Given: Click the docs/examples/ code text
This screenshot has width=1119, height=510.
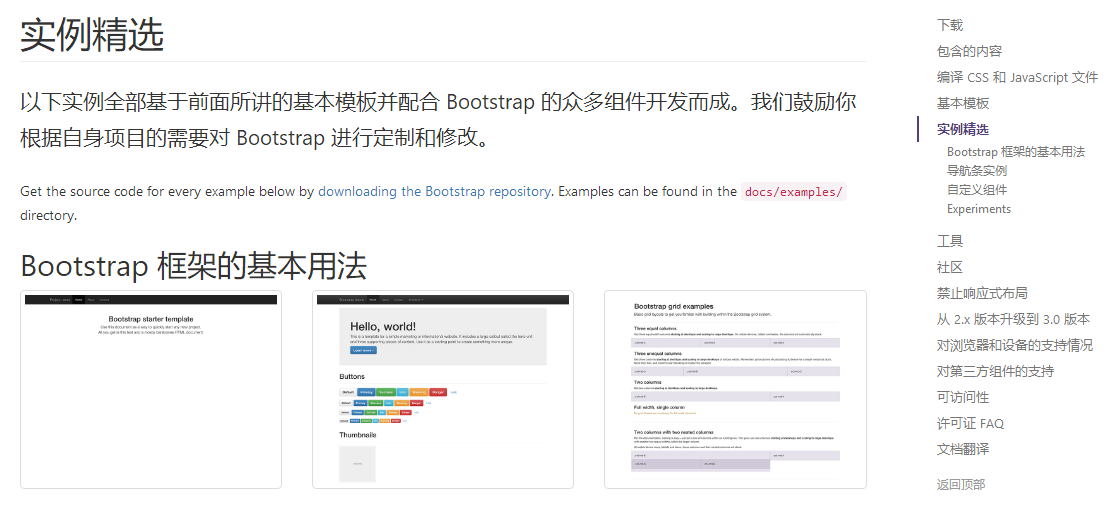Looking at the screenshot, I should [x=794, y=192].
